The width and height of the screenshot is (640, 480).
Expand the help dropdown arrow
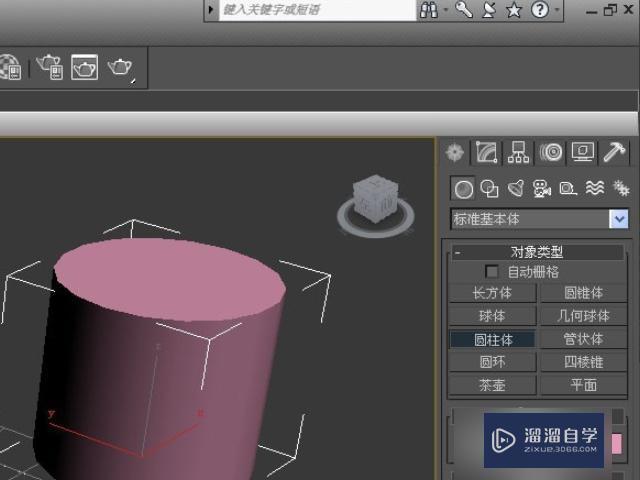click(557, 9)
